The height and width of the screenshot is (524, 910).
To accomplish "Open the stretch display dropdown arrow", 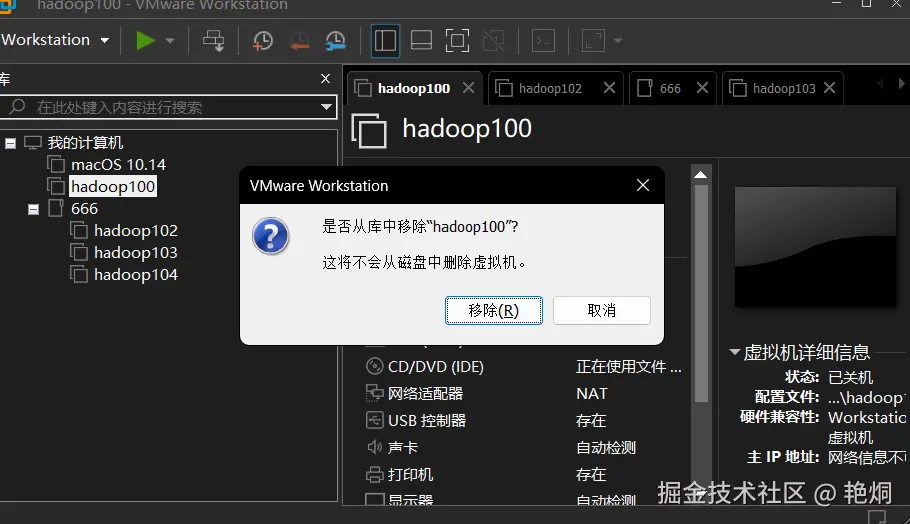I will click(x=618, y=41).
